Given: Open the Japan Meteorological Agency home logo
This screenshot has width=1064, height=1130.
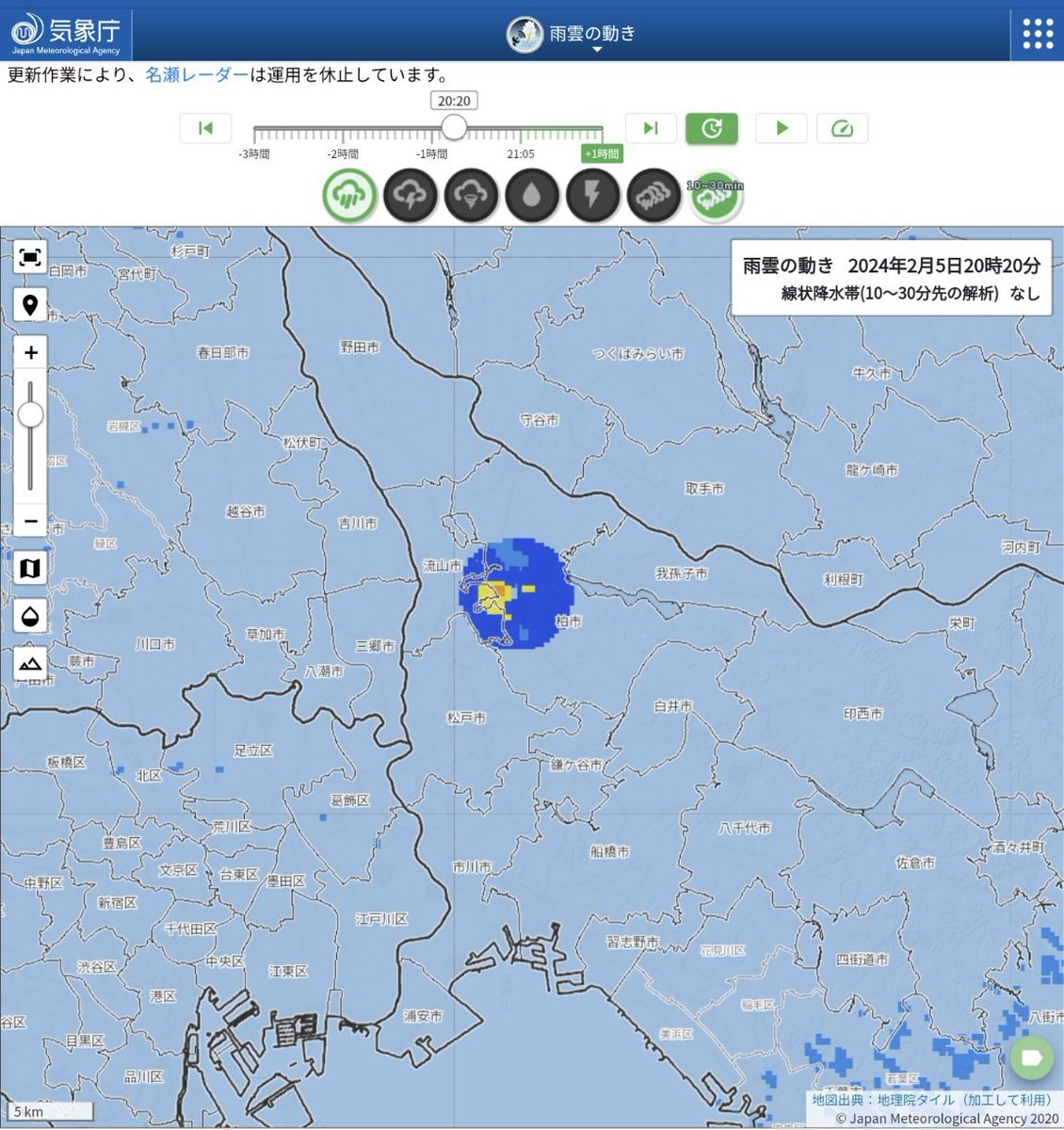Looking at the screenshot, I should pyautogui.click(x=66, y=34).
